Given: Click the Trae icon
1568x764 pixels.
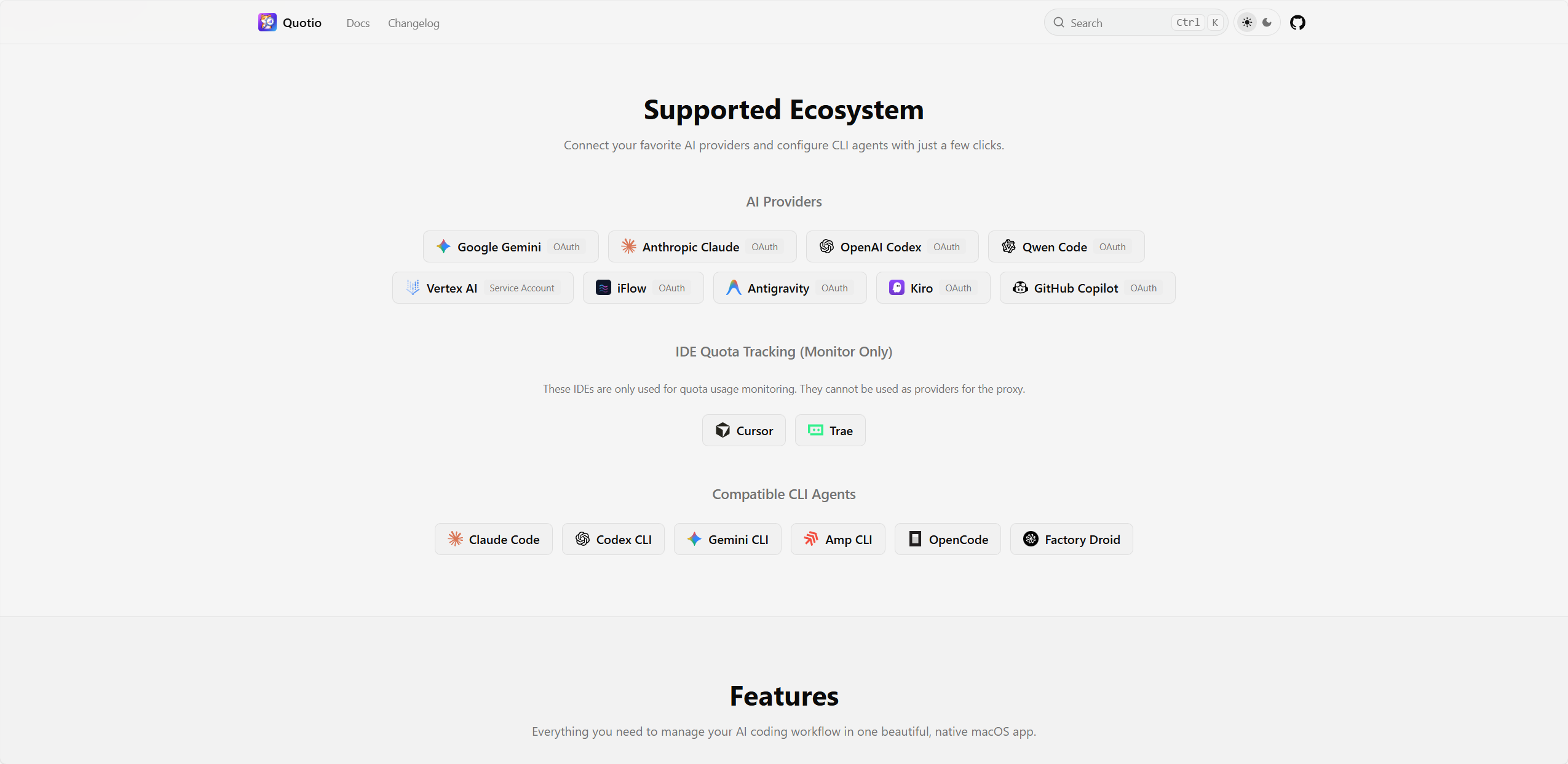Looking at the screenshot, I should 815,430.
